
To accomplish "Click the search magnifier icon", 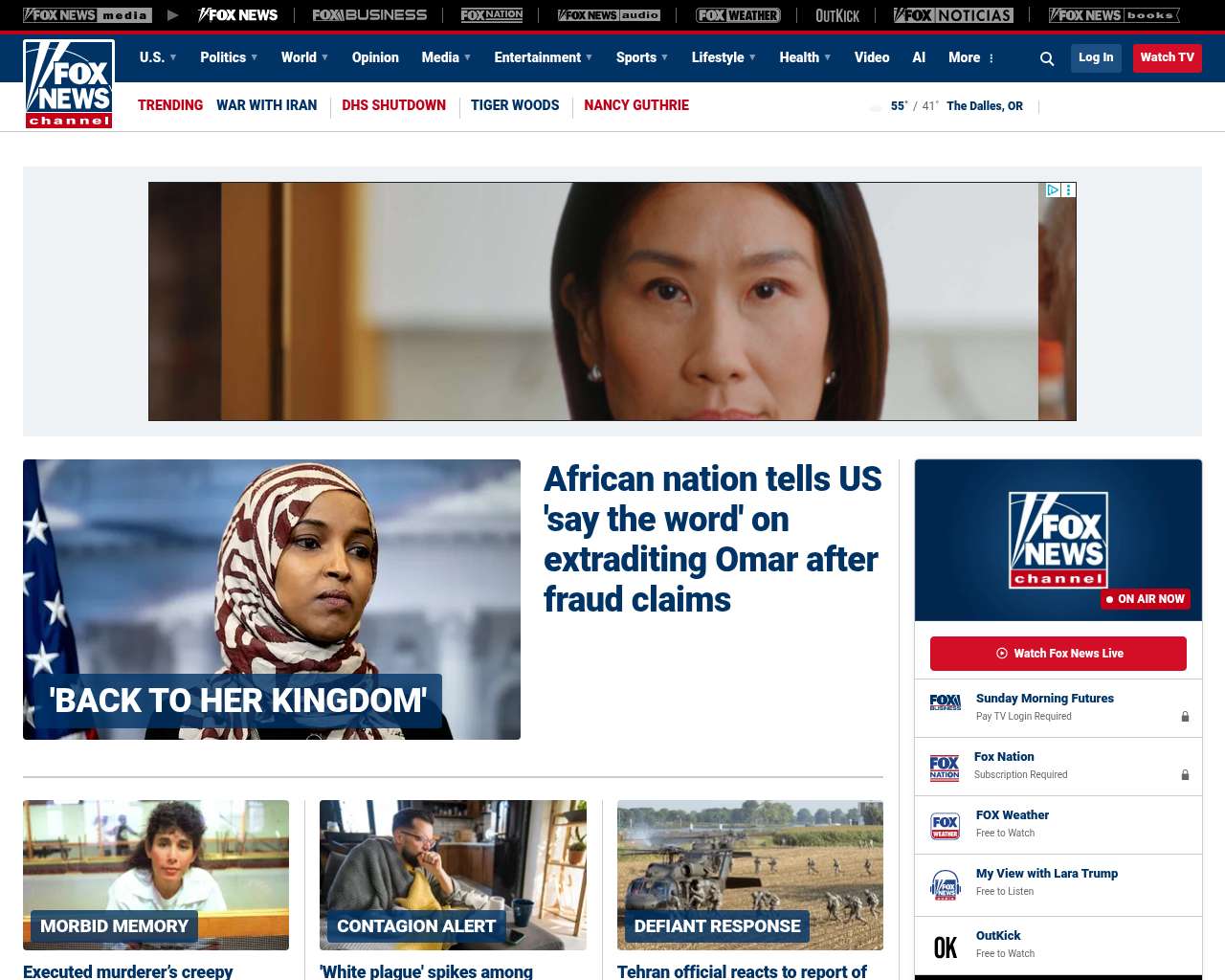I will (1047, 58).
